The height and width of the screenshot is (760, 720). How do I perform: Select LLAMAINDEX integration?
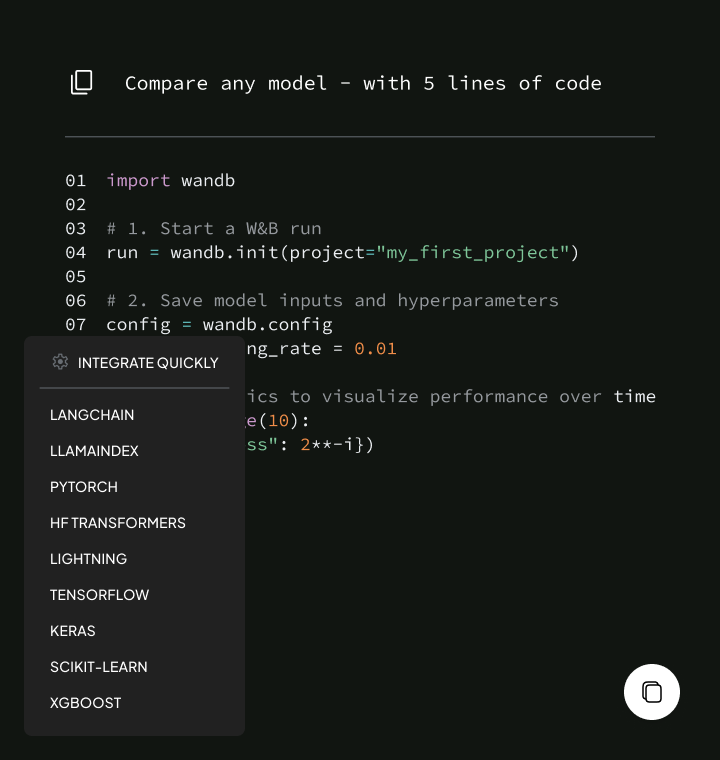coord(94,451)
